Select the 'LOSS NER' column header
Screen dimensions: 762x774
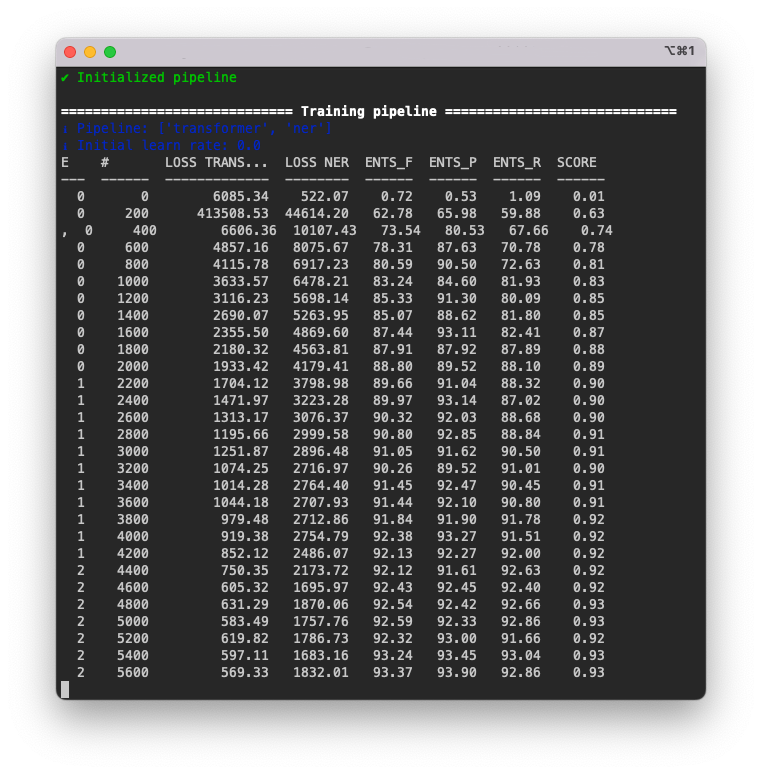[316, 162]
